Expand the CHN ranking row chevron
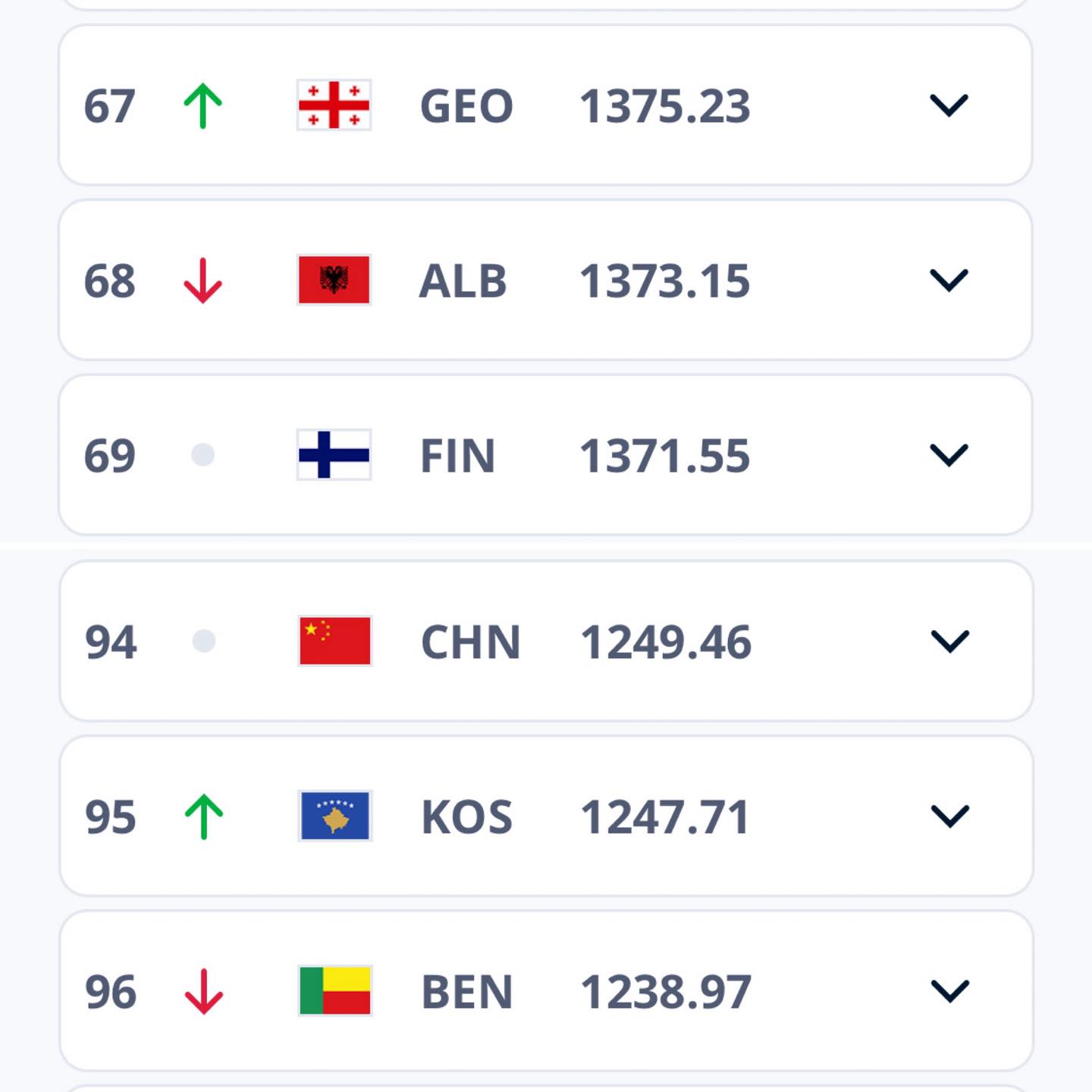The image size is (1092, 1092). pos(949,642)
